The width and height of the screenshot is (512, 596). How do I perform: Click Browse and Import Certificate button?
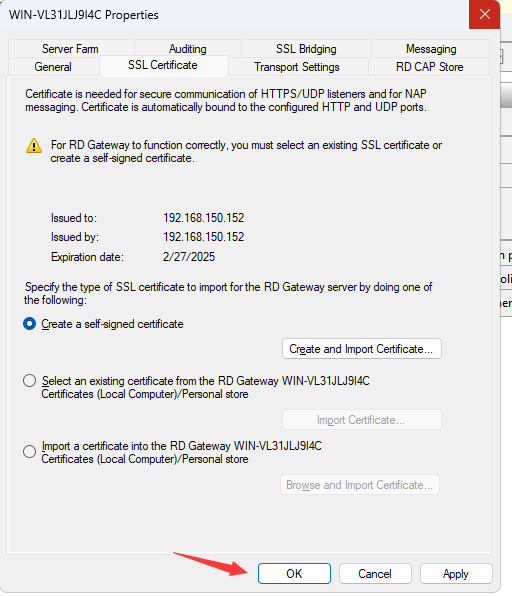(360, 485)
